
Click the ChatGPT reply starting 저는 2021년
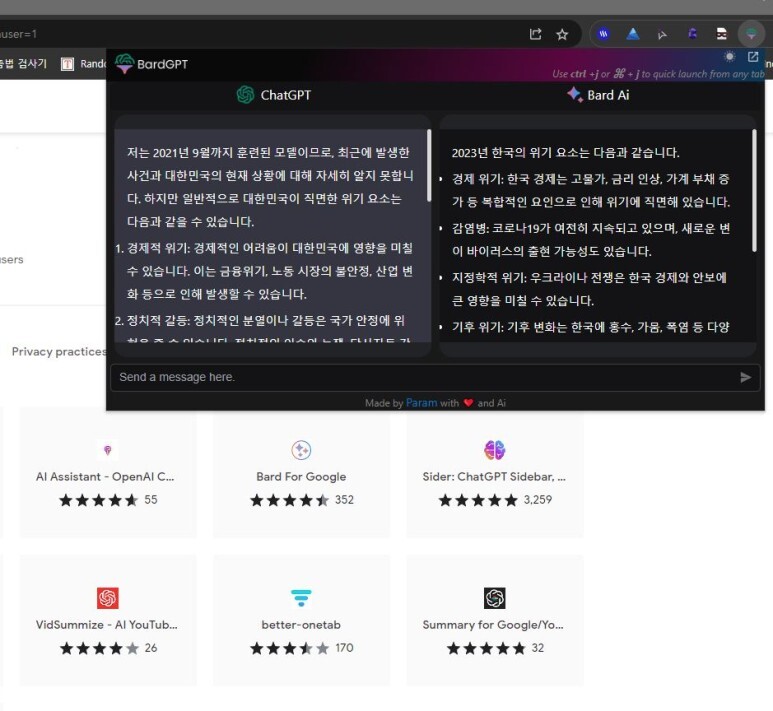pos(270,187)
